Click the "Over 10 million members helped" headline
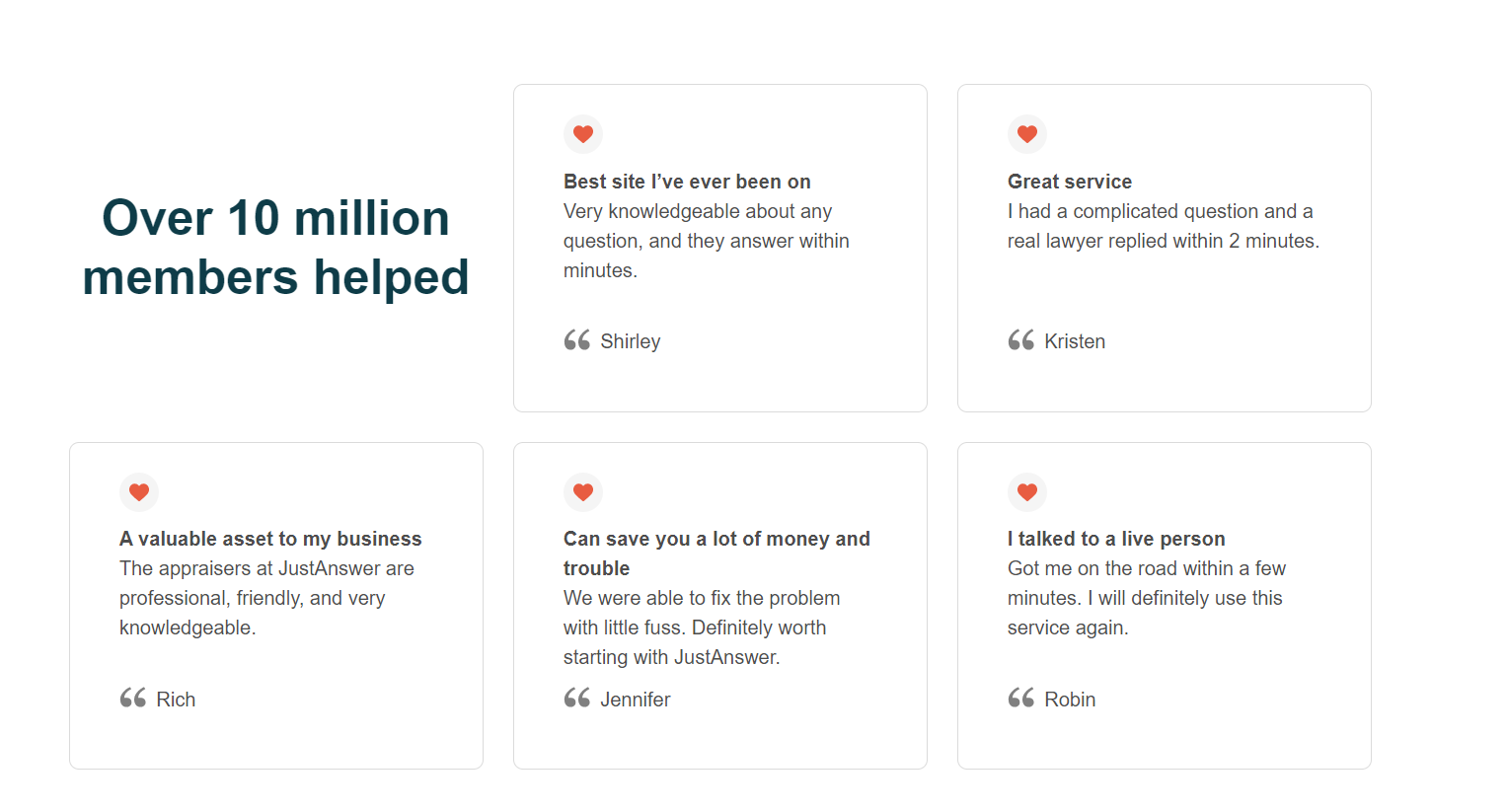The image size is (1507, 812). click(x=275, y=248)
